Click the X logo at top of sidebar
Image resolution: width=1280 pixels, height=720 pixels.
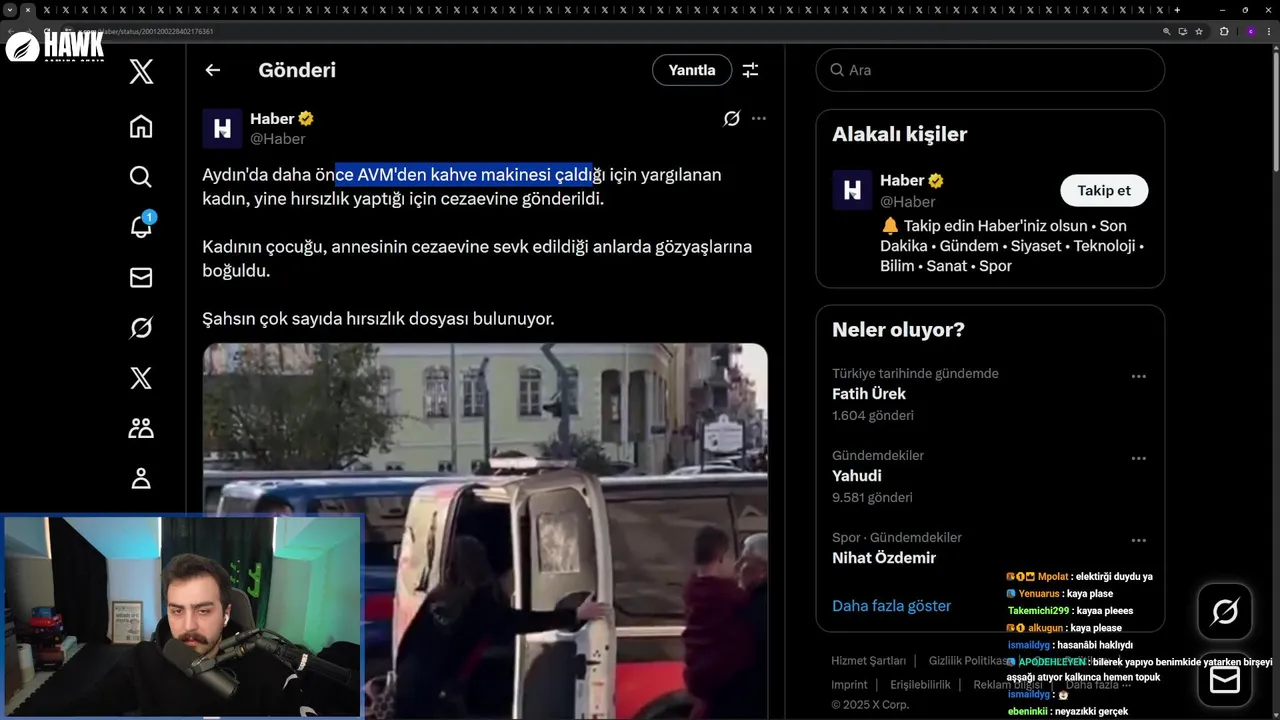pos(141,71)
